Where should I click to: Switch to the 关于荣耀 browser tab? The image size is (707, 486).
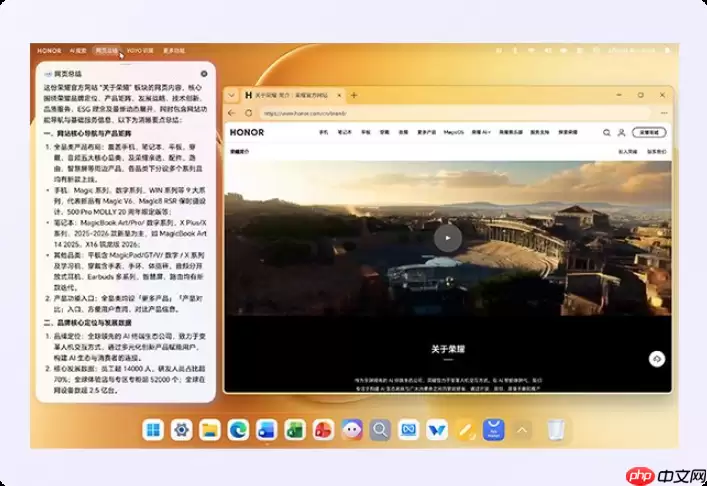[x=292, y=95]
